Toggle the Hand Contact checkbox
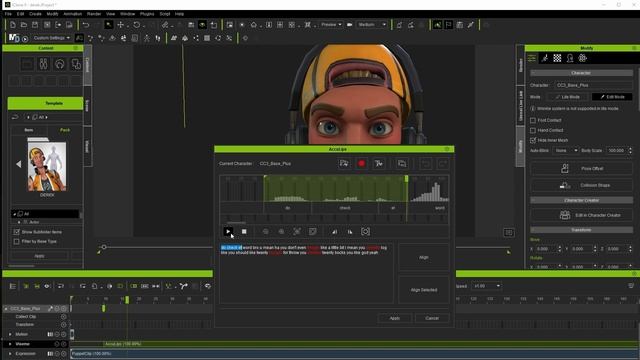Image resolution: width=640 pixels, height=360 pixels. 533,130
